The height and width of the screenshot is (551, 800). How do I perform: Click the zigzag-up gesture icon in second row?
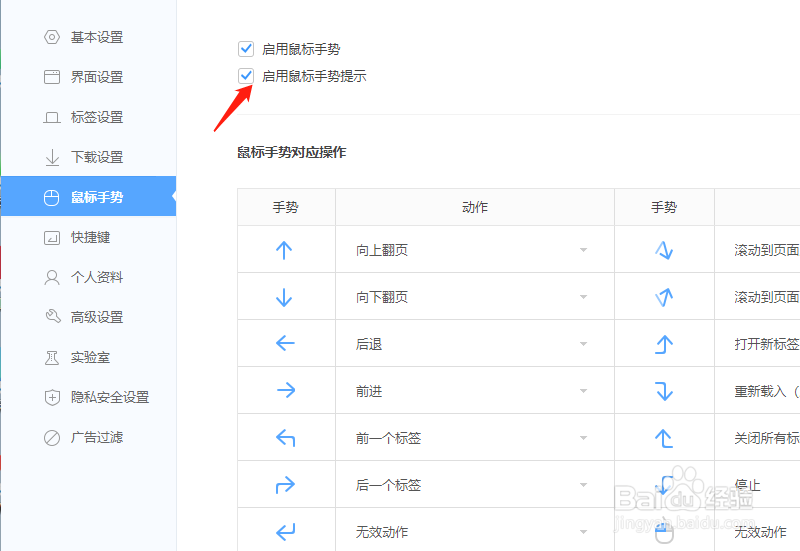pos(664,297)
